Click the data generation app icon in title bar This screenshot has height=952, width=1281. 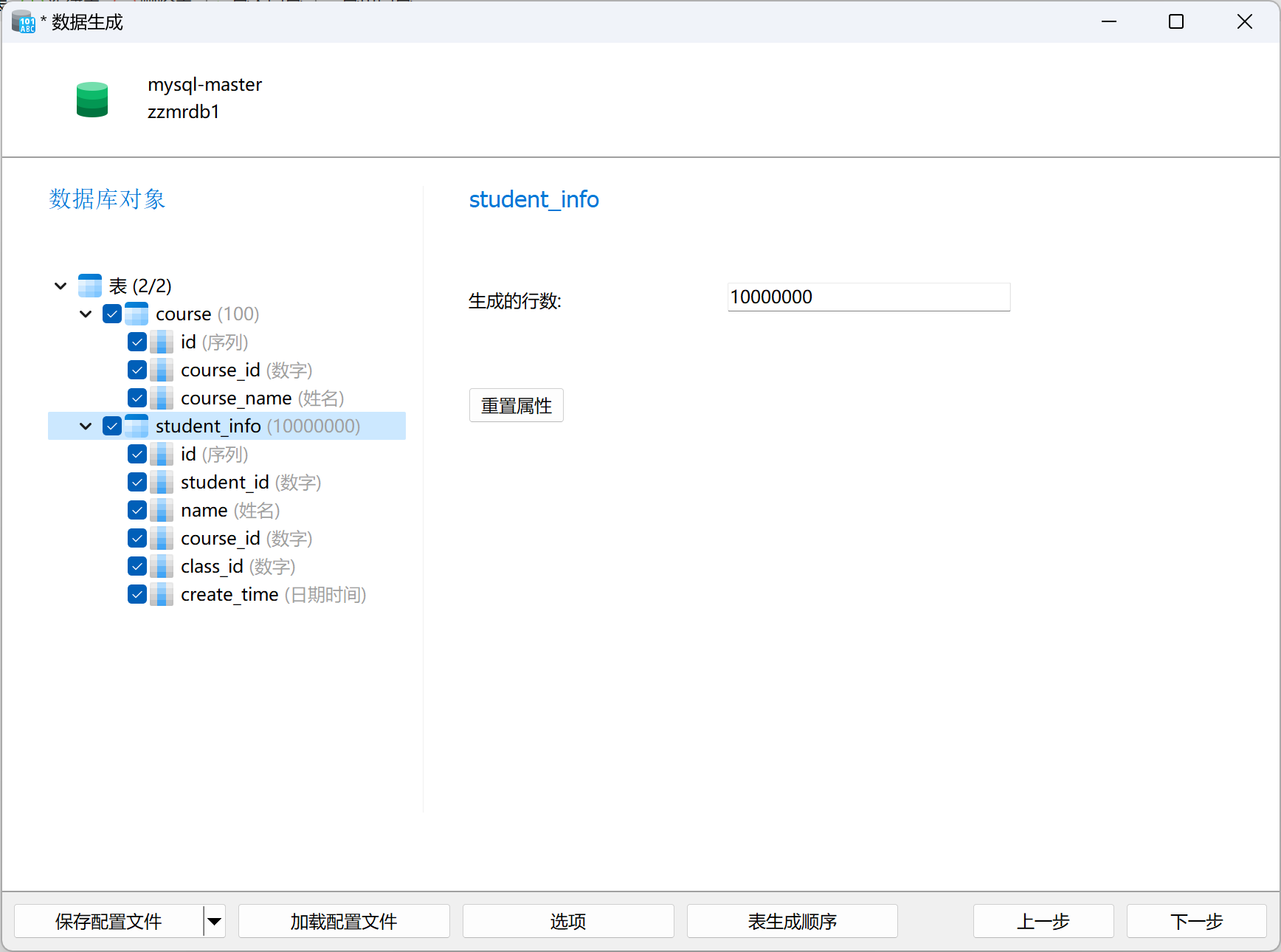(x=23, y=22)
